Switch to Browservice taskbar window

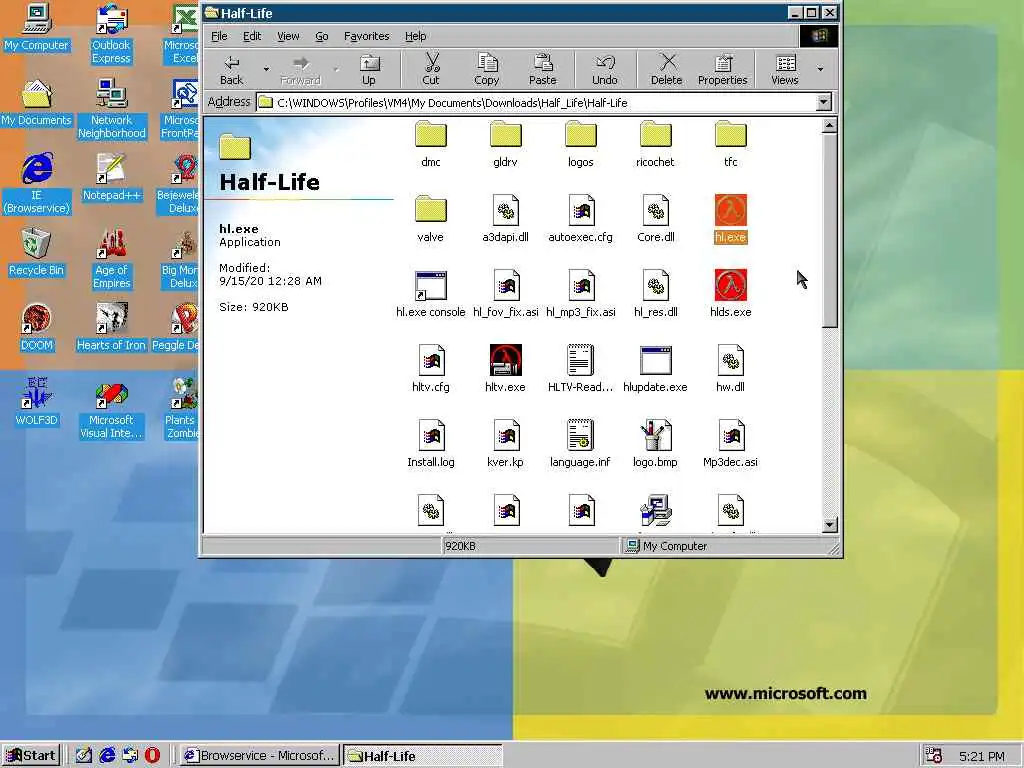click(260, 756)
